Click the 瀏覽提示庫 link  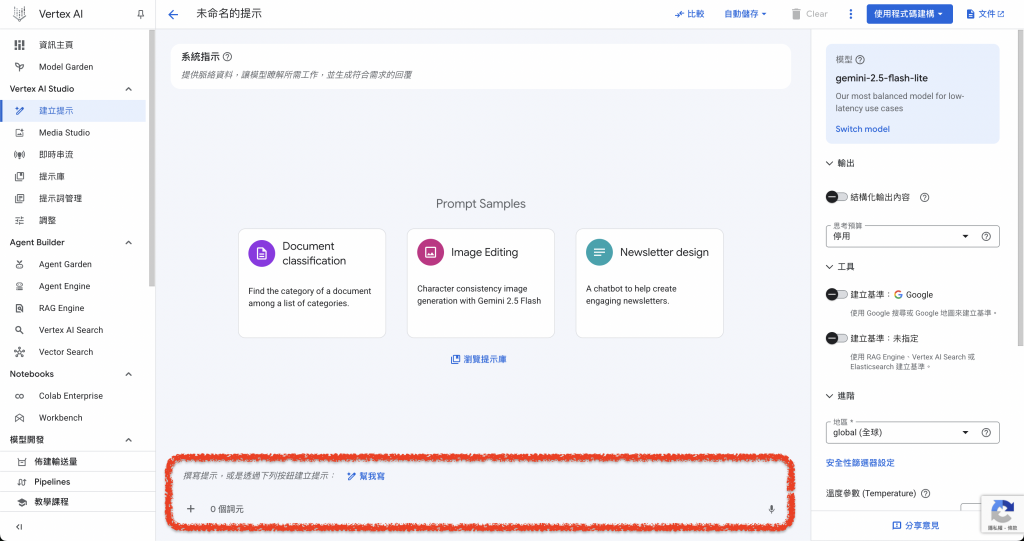click(479, 359)
